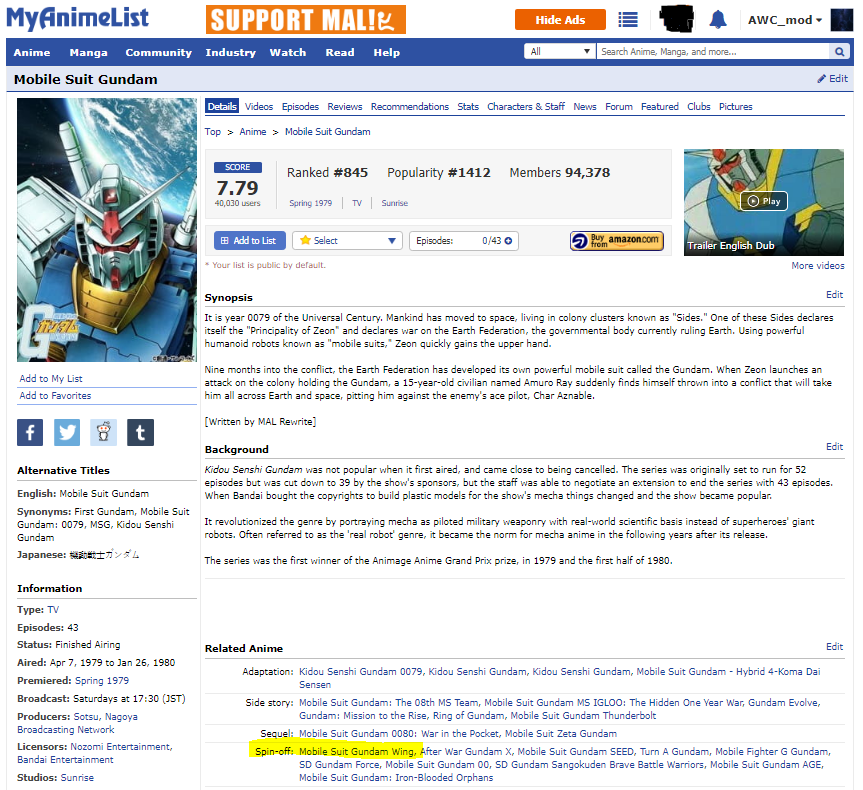Viewport: 863px width, 790px height.
Task: Open Mobile Suit Gundam Thunderbolt link
Action: point(583,716)
